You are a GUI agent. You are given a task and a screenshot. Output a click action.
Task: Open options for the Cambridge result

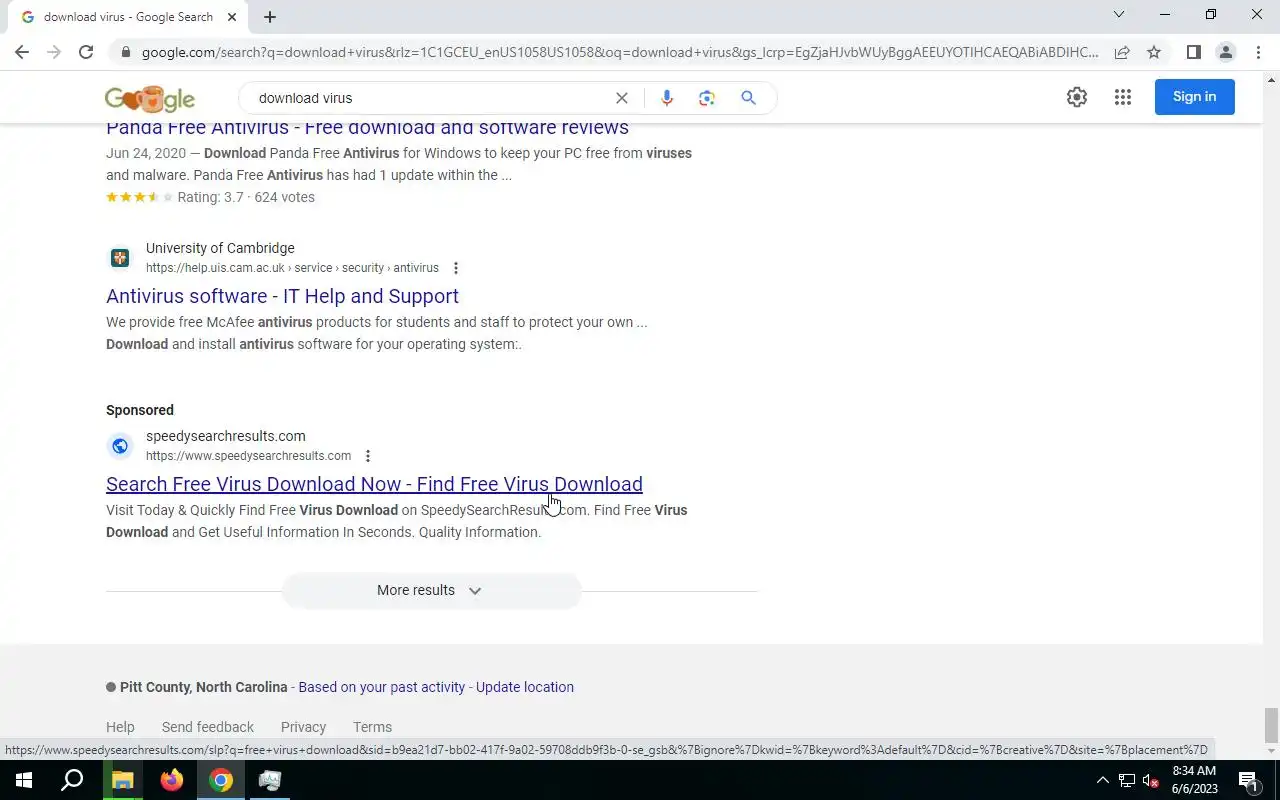click(456, 268)
